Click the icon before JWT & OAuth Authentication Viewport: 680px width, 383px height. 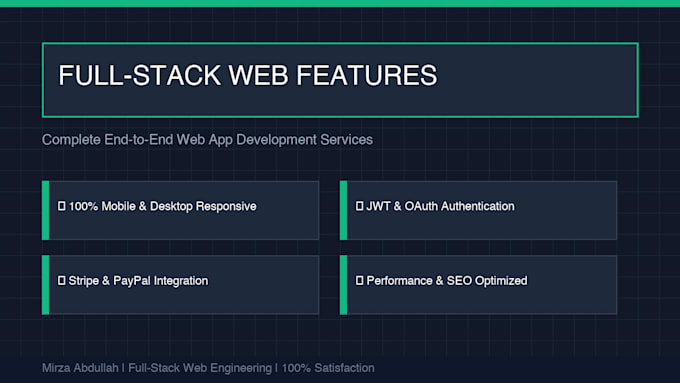click(360, 206)
